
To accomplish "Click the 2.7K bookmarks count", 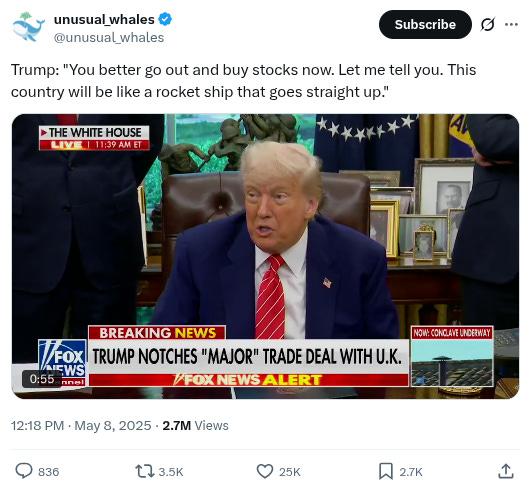I will pos(411,472).
